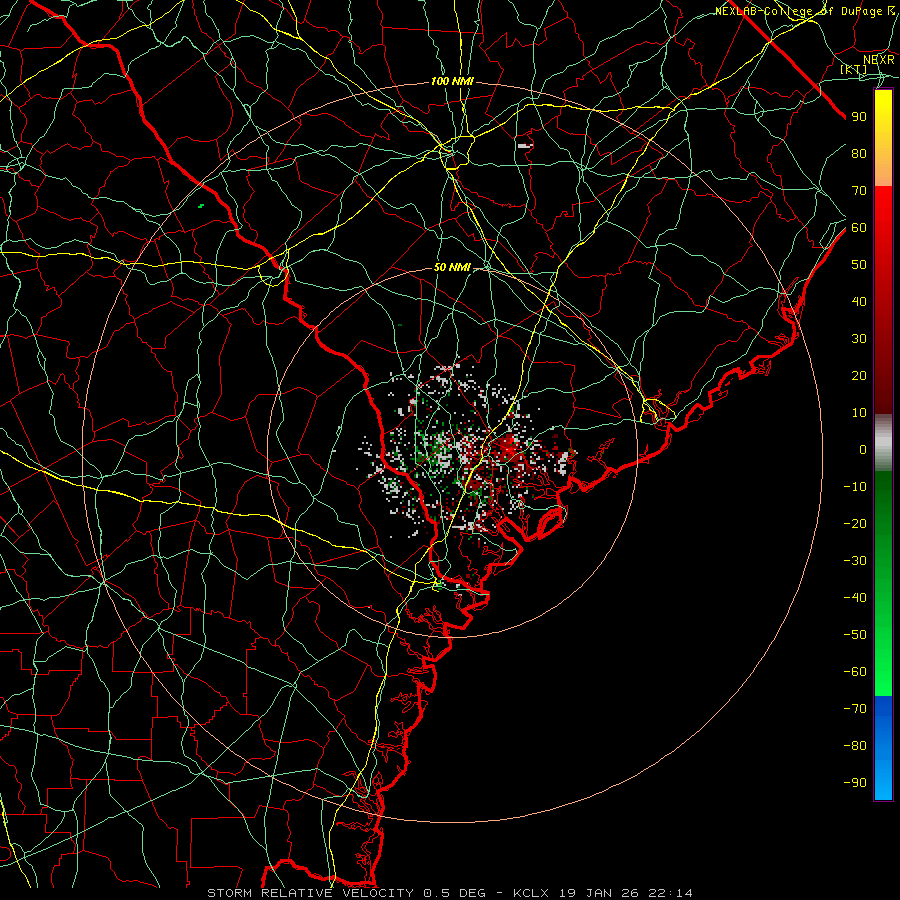The height and width of the screenshot is (900, 900).
Task: Click the positive 50 scale value
Action: [859, 265]
